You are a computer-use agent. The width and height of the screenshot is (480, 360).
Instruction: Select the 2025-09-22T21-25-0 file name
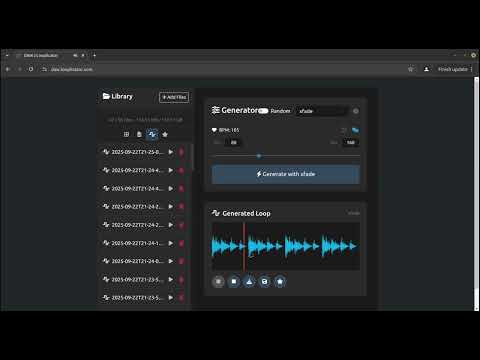(137, 152)
